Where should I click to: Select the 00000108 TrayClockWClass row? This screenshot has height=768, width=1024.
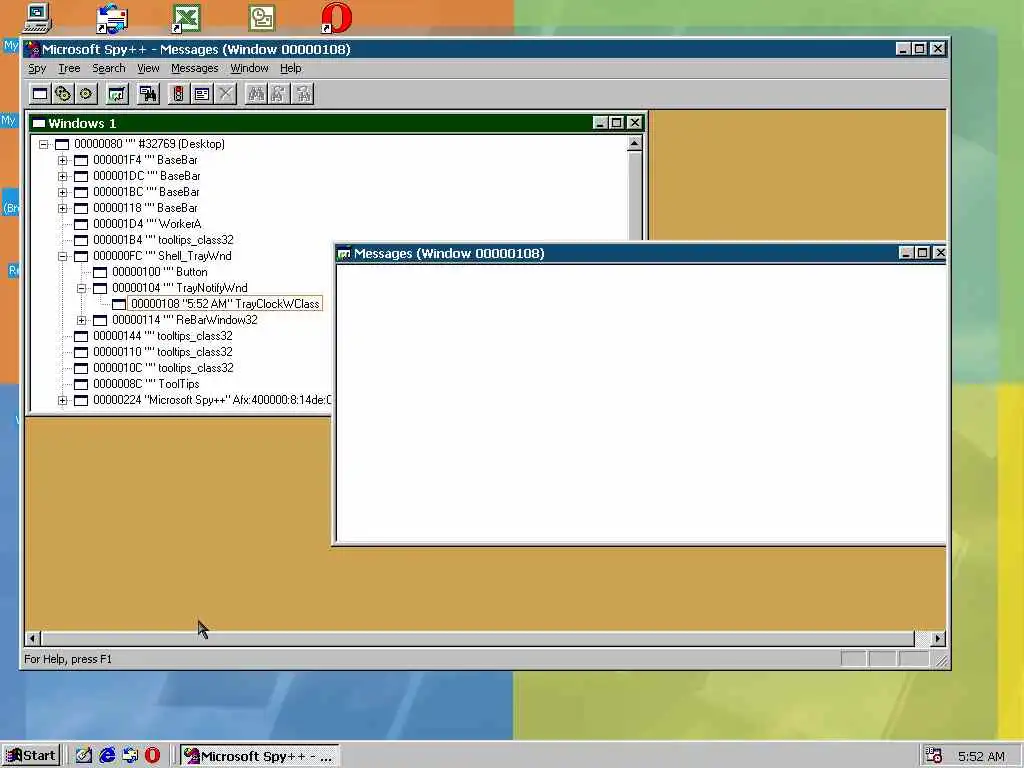tap(225, 304)
